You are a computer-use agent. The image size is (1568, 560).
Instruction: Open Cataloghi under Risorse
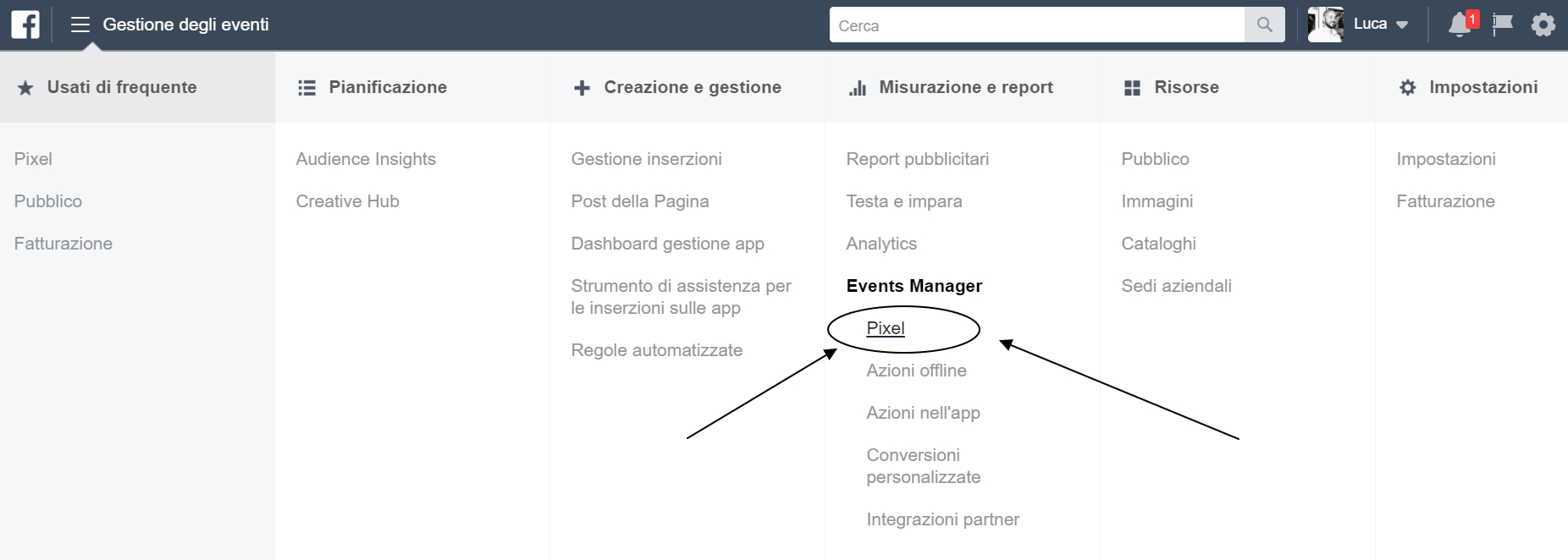1158,244
